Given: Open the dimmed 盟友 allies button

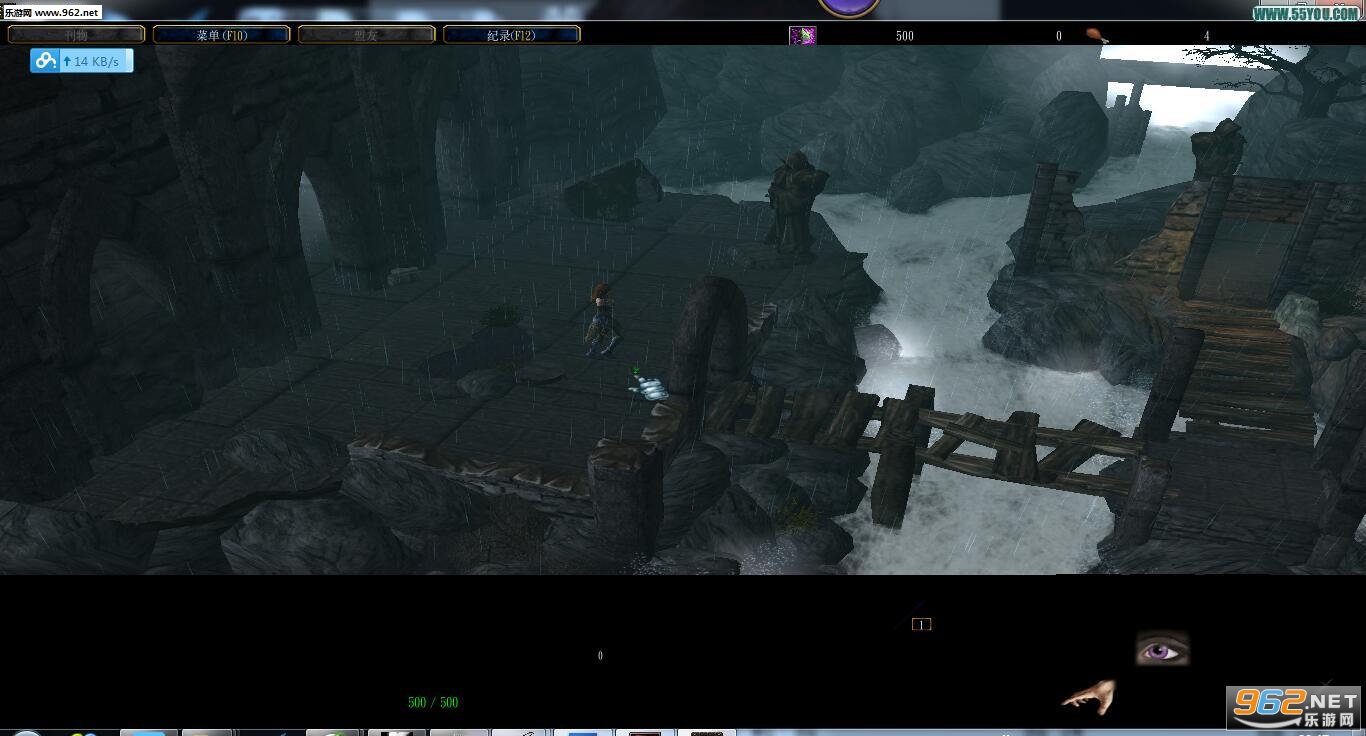Looking at the screenshot, I should tap(367, 35).
